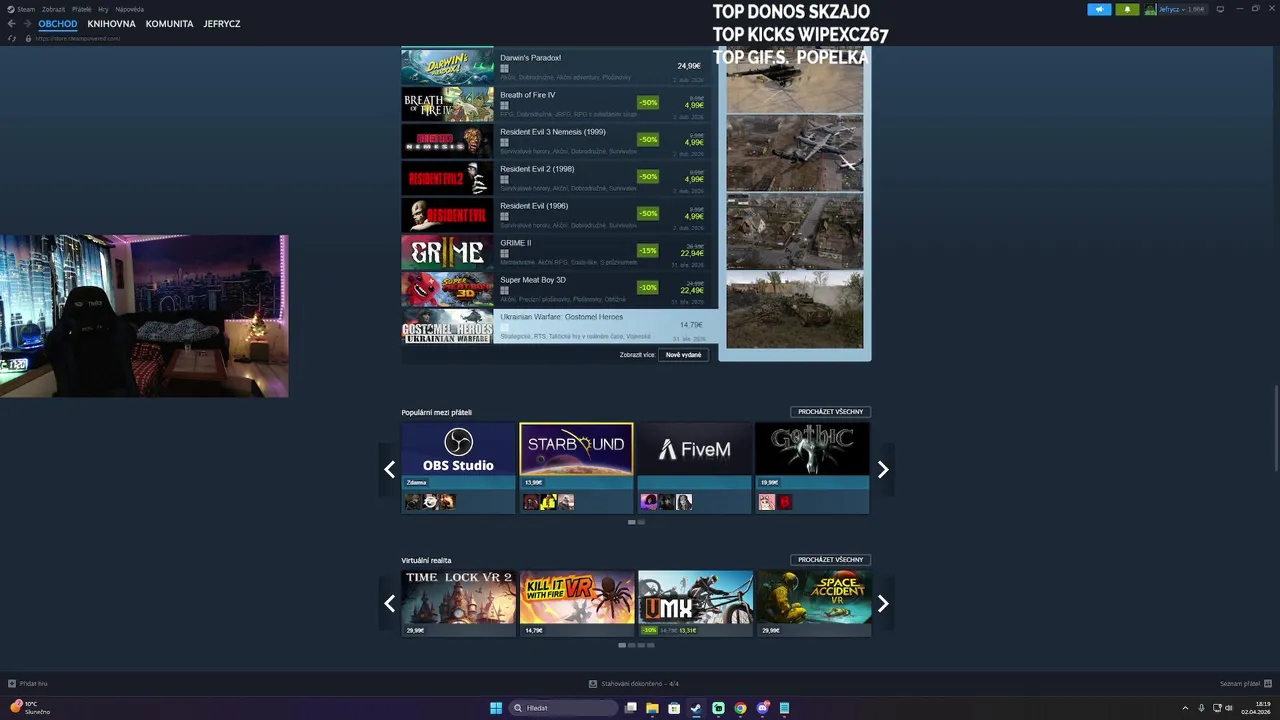Viewport: 1280px width, 720px height.
Task: Open the Task View taskbar icon
Action: pyautogui.click(x=630, y=708)
